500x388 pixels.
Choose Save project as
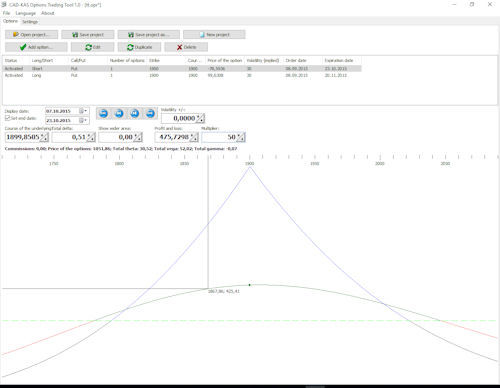coord(149,34)
